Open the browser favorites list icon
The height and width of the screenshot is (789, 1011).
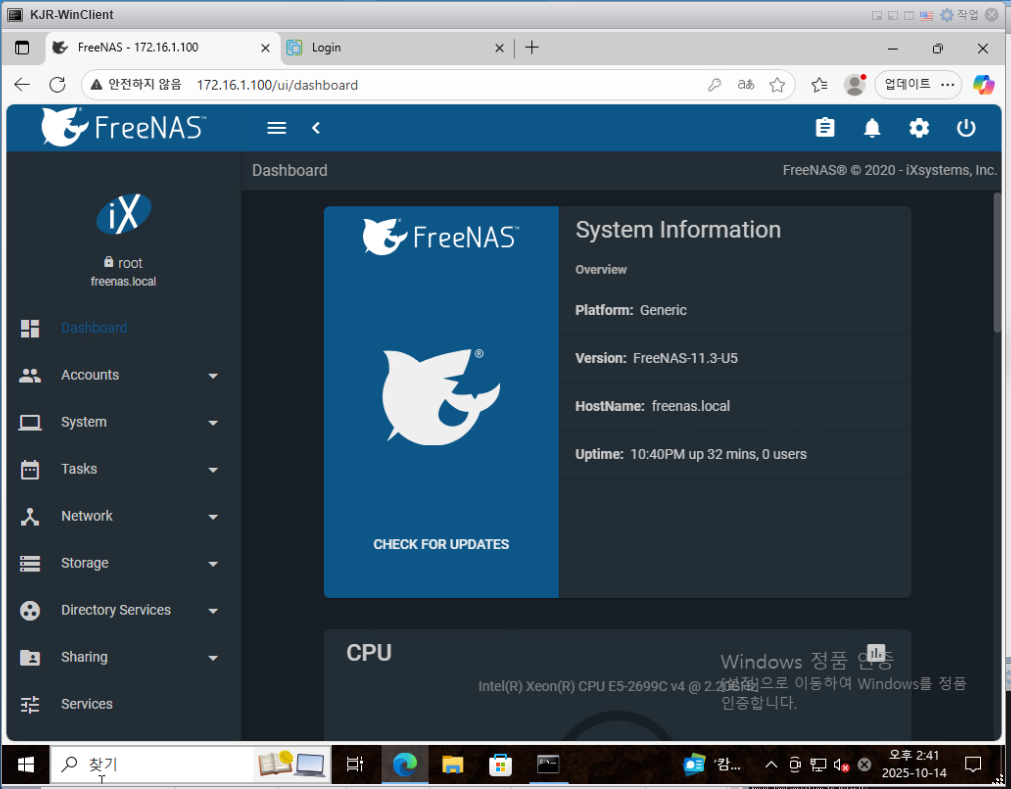[820, 84]
